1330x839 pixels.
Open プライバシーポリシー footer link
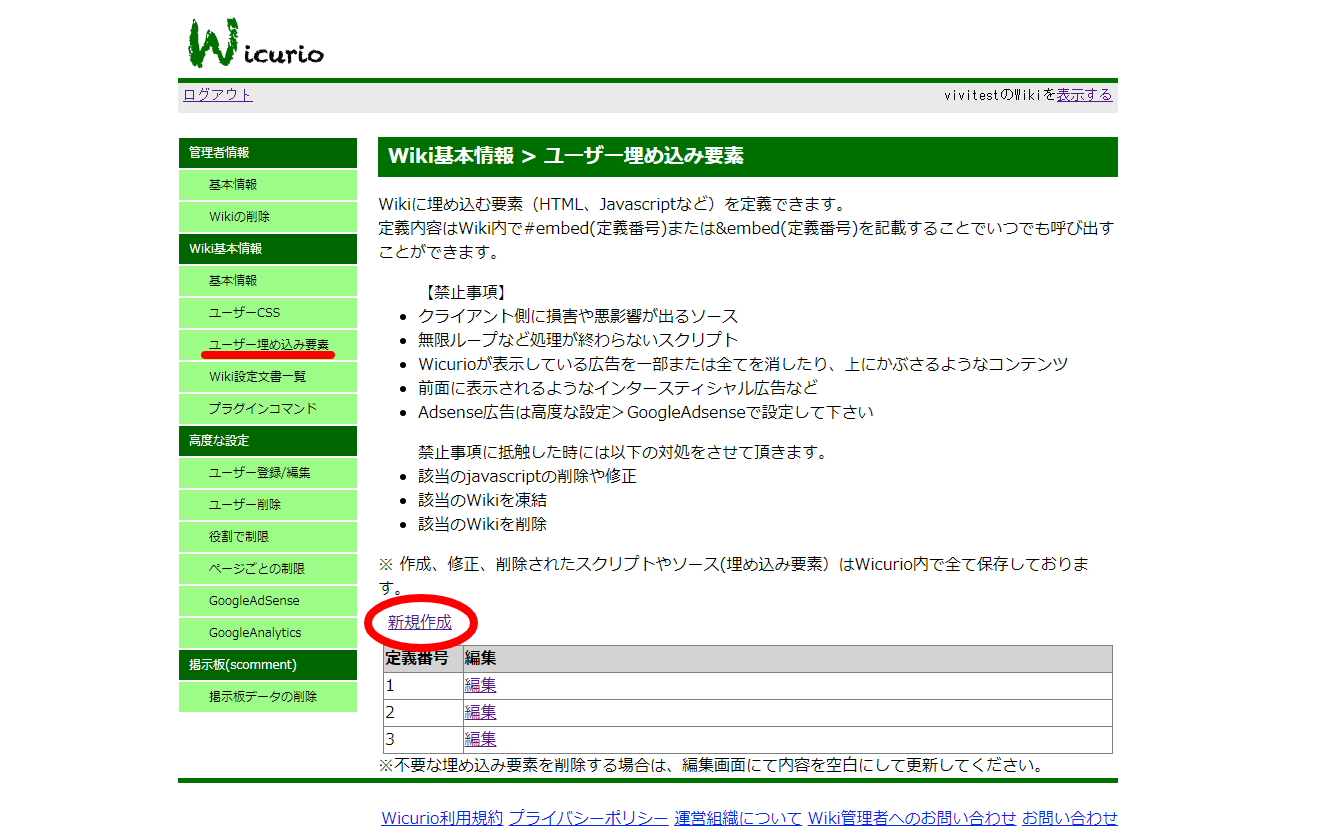(x=588, y=818)
